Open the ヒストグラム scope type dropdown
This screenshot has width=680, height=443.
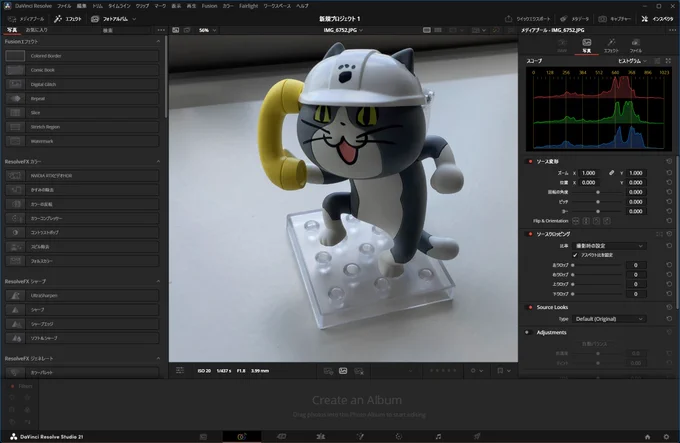632,61
